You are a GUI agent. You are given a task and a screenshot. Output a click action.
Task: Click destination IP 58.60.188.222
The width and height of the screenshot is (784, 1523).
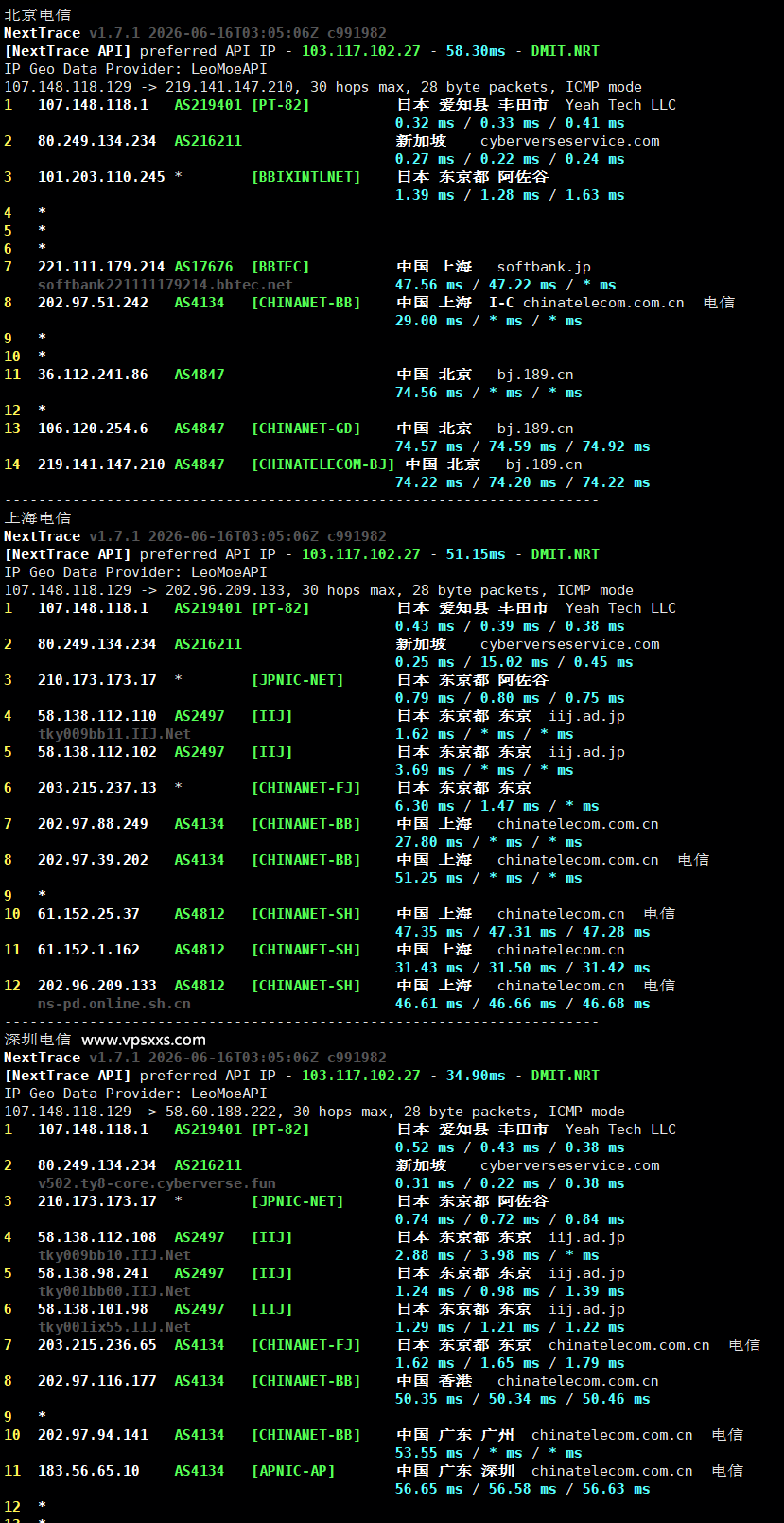click(225, 1112)
